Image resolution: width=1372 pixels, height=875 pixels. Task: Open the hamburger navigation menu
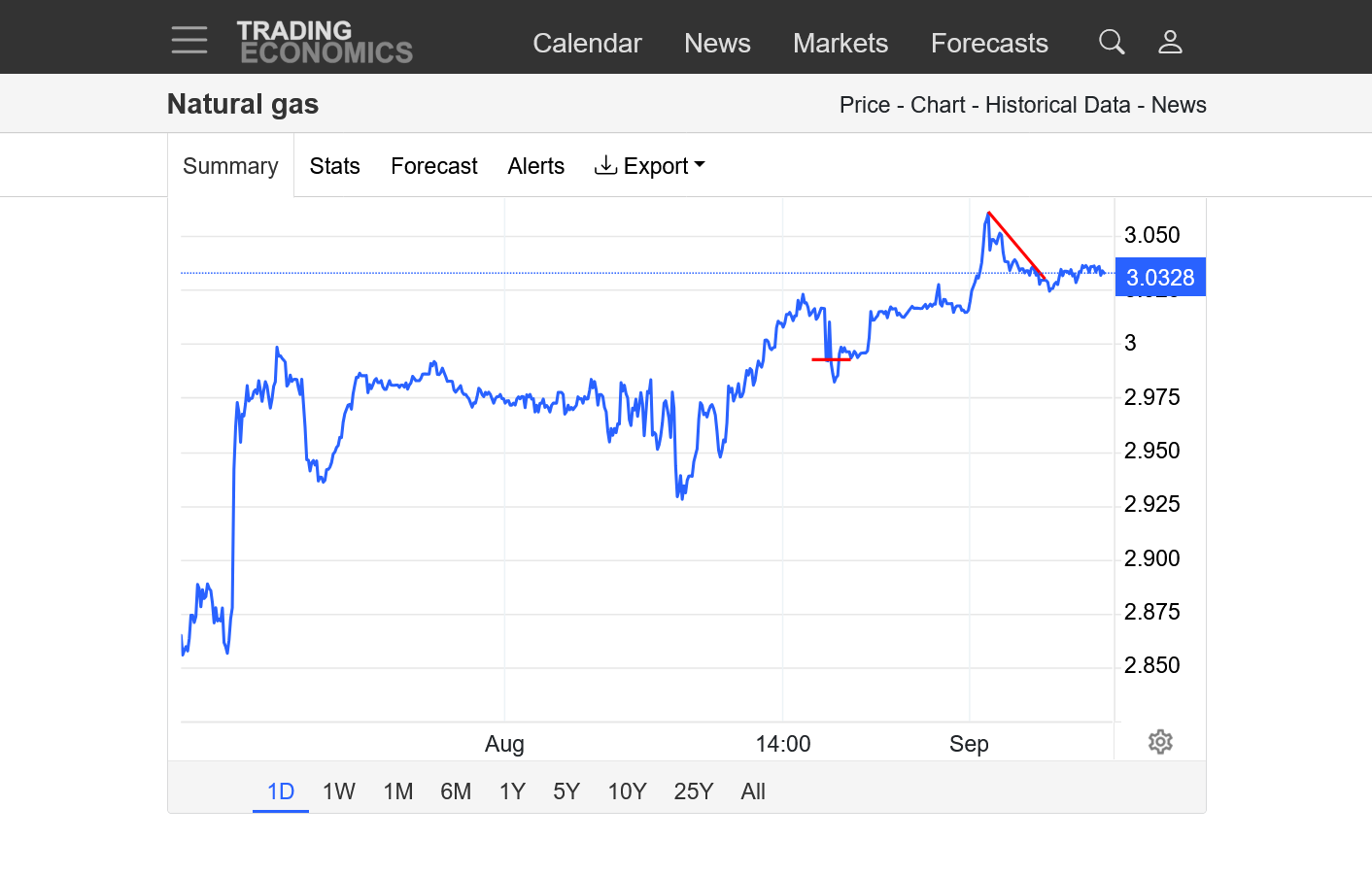pos(189,40)
